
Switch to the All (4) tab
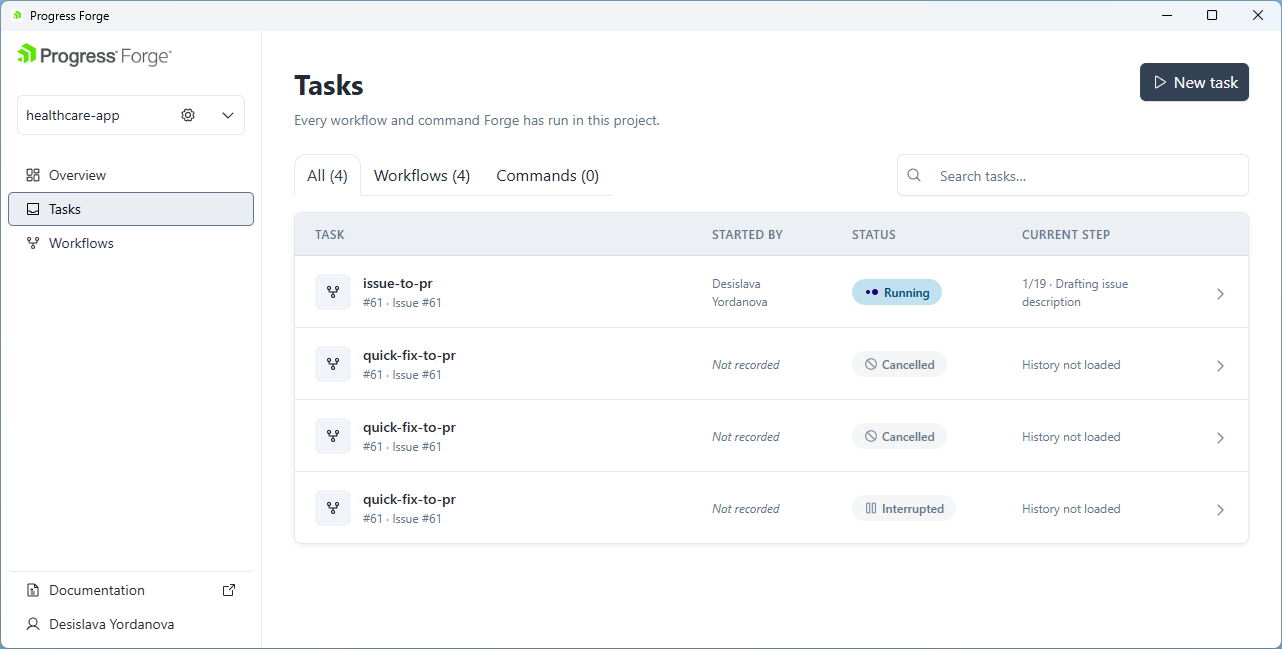click(x=327, y=175)
